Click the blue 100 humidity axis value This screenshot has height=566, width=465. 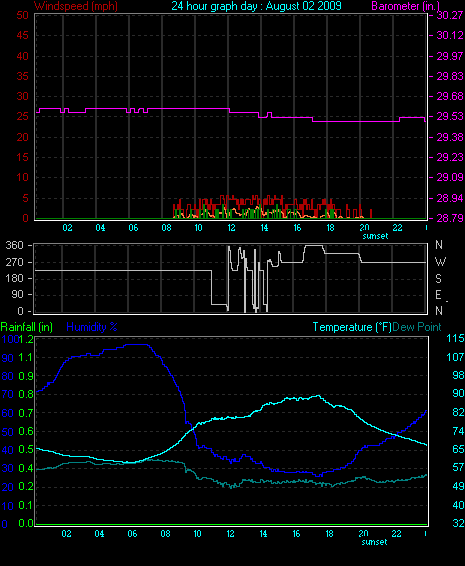tap(10, 339)
